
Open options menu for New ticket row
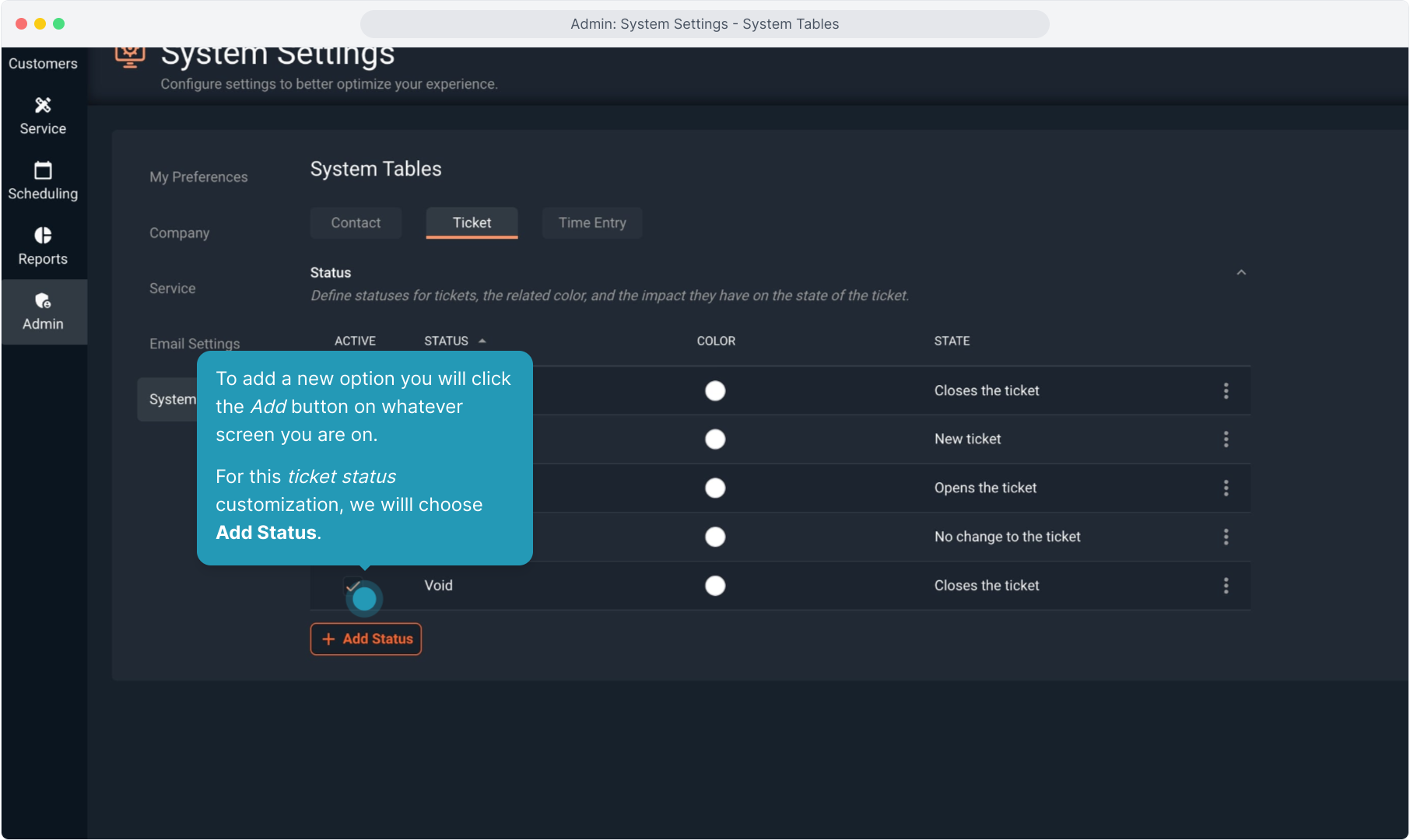[1226, 439]
